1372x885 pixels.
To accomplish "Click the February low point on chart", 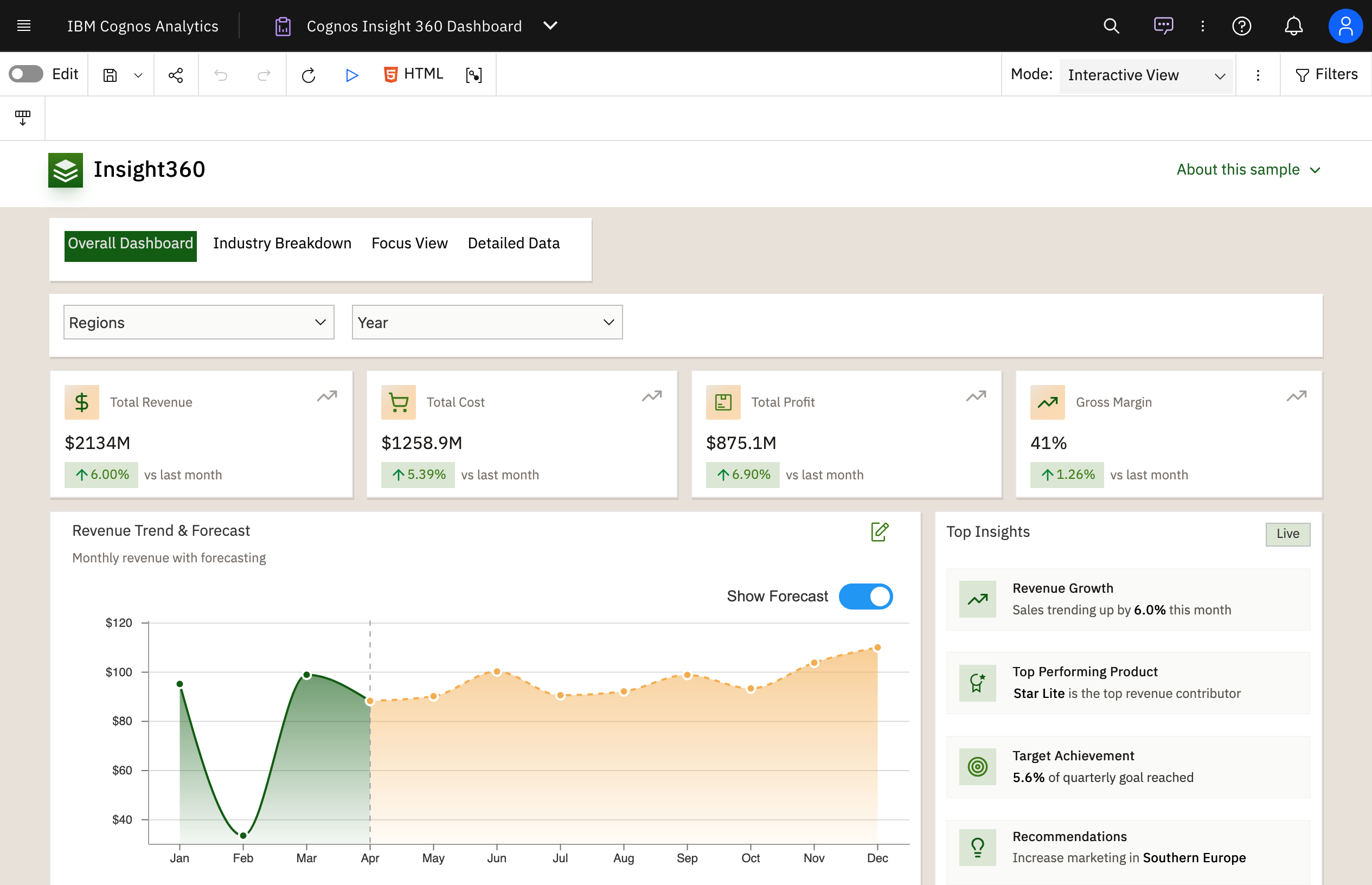I will pos(243,835).
